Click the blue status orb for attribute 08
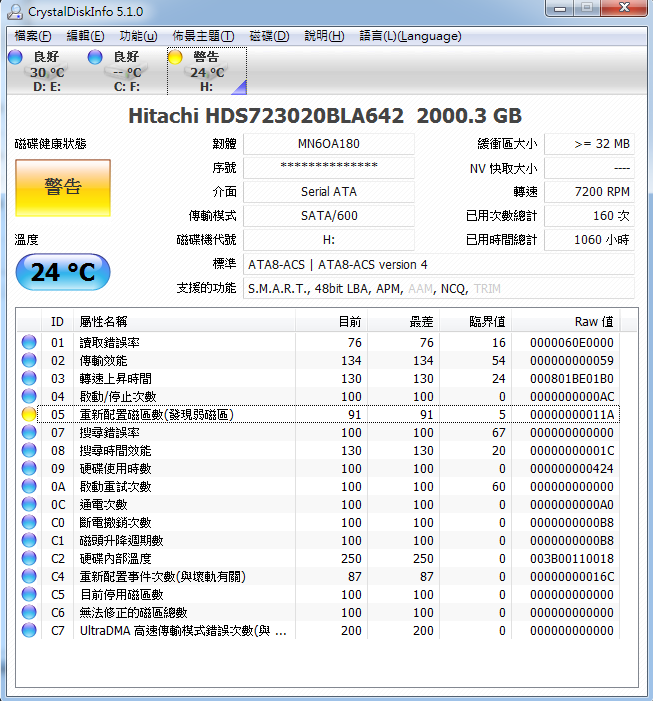Screen dimensions: 653x701 pos(29,450)
